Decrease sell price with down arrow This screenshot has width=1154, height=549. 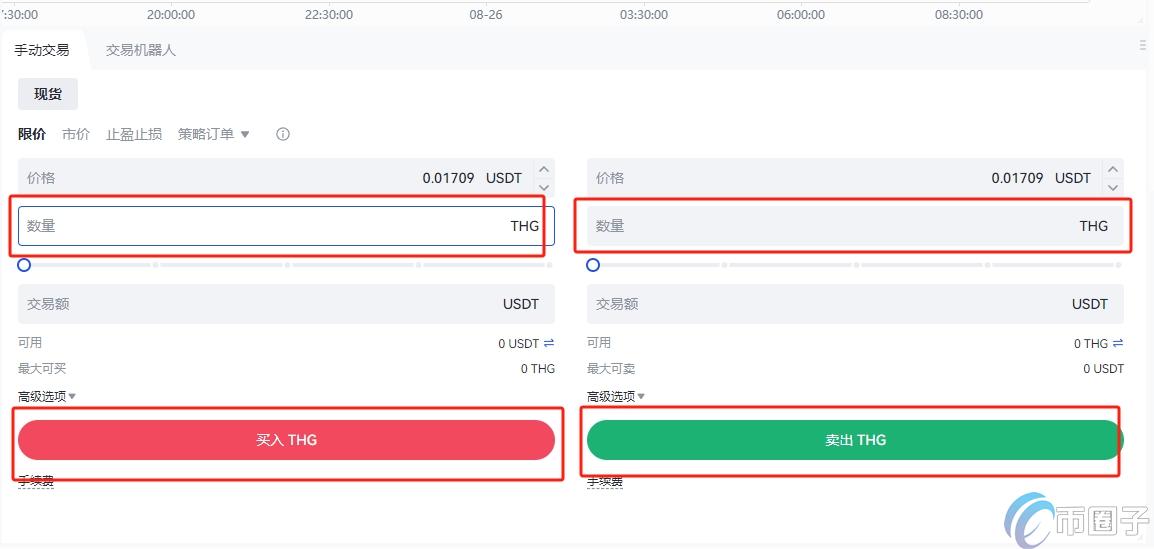click(1113, 187)
